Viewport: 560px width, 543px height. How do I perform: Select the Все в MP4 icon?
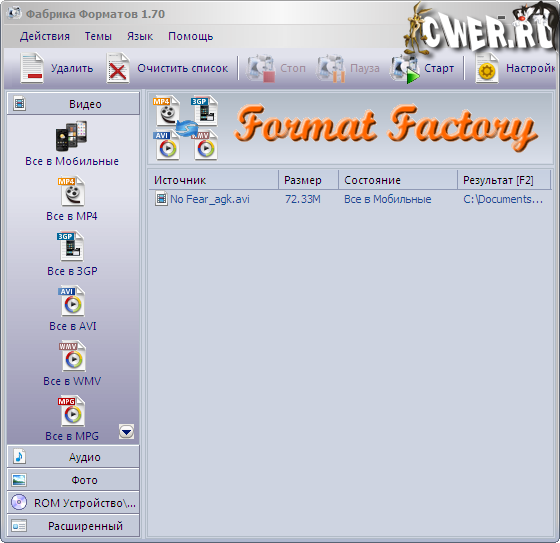click(71, 191)
